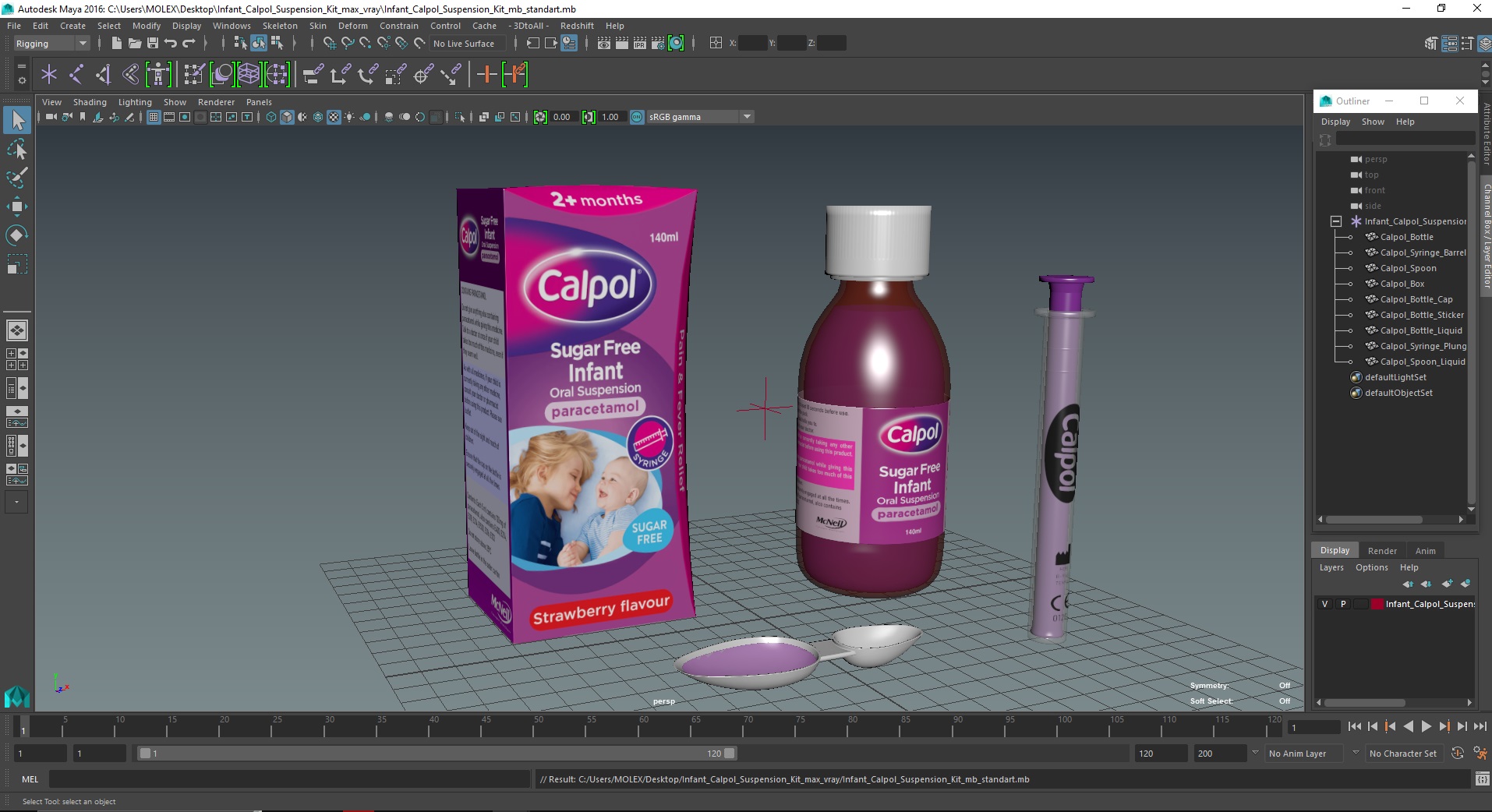Select Calpol_Bottle_Liquid in the Outliner

click(1420, 330)
